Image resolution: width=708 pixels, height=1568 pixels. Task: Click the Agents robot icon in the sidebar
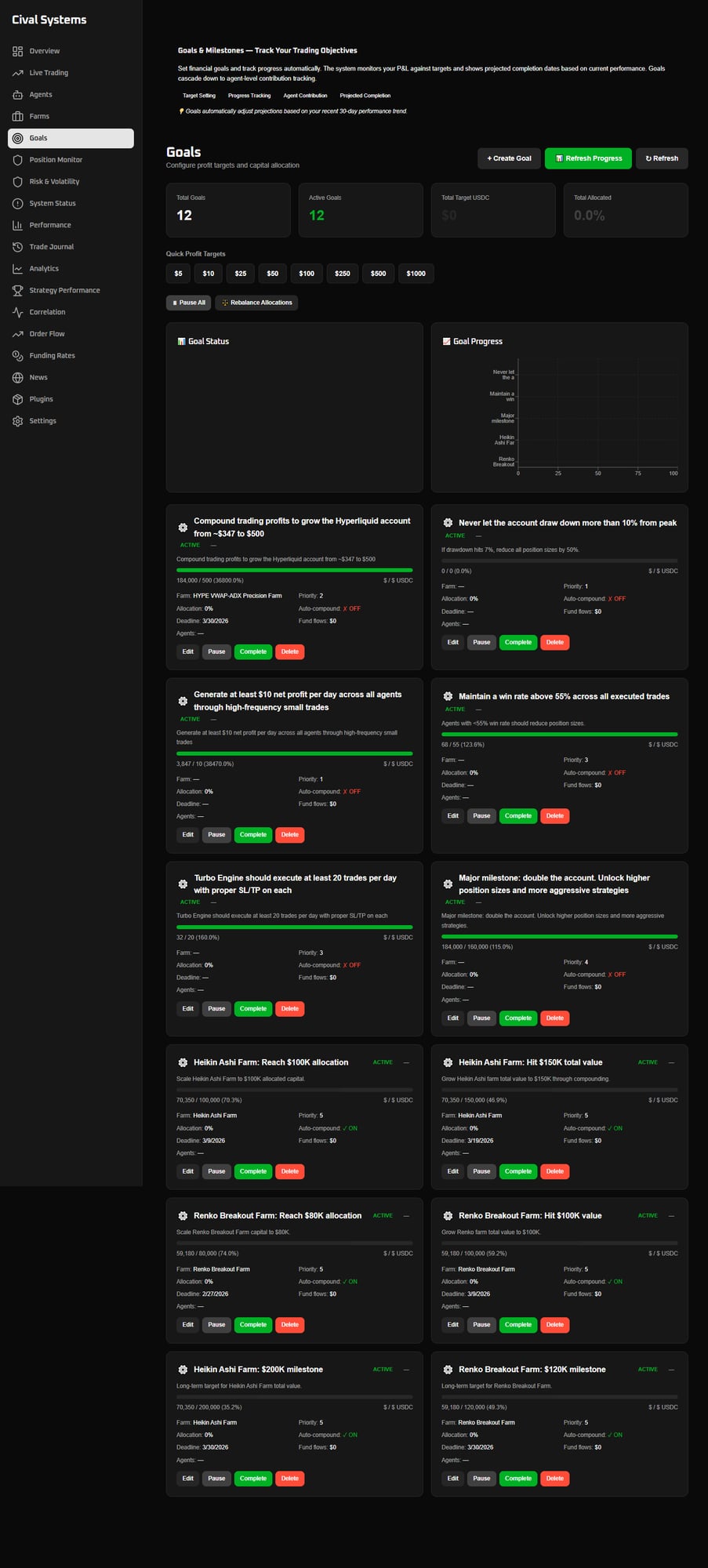[x=17, y=95]
